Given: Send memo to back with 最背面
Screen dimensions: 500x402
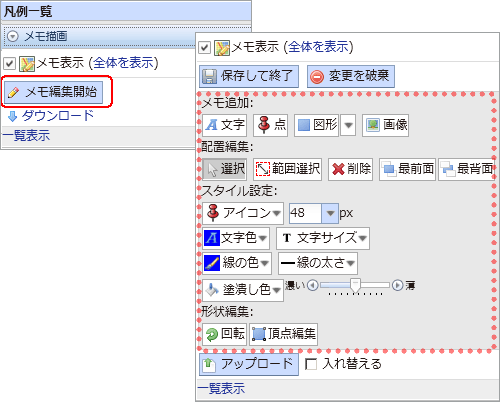Looking at the screenshot, I should (x=466, y=169).
